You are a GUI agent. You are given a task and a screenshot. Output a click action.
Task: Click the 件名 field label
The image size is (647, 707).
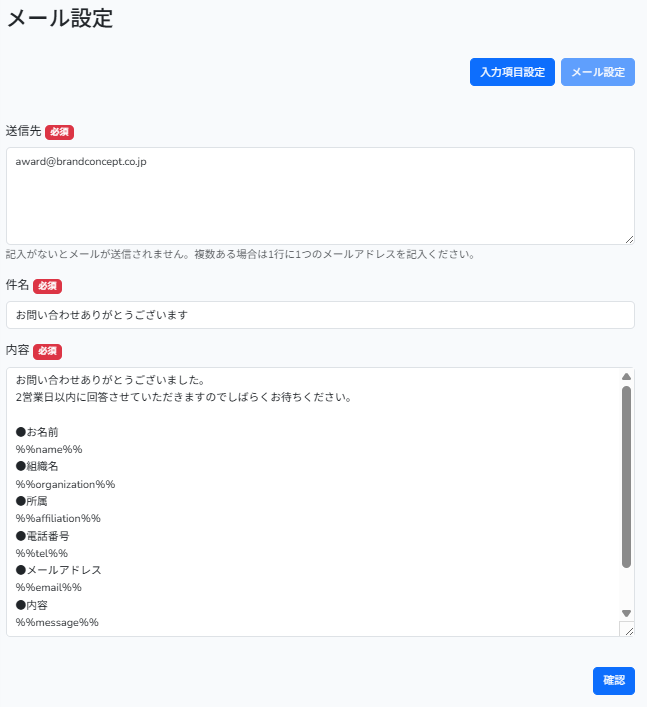tap(17, 286)
